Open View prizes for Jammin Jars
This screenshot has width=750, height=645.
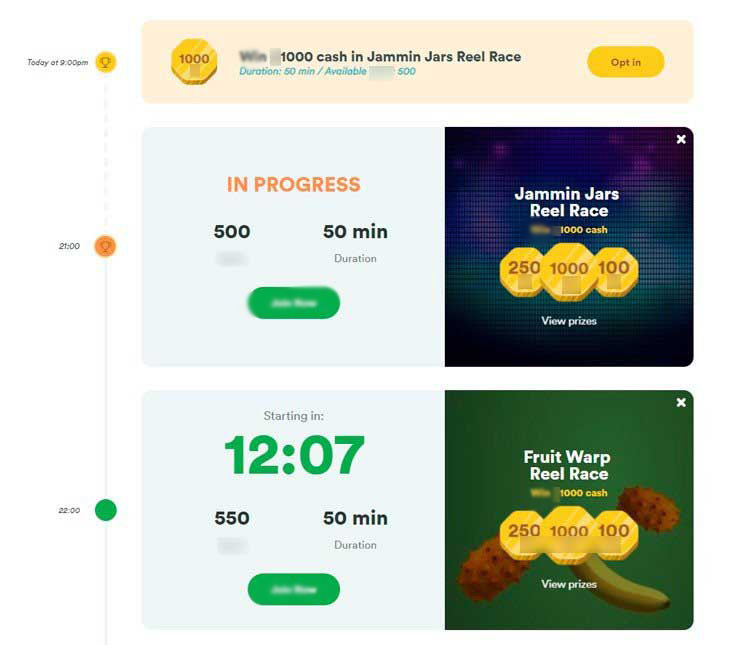coord(569,321)
